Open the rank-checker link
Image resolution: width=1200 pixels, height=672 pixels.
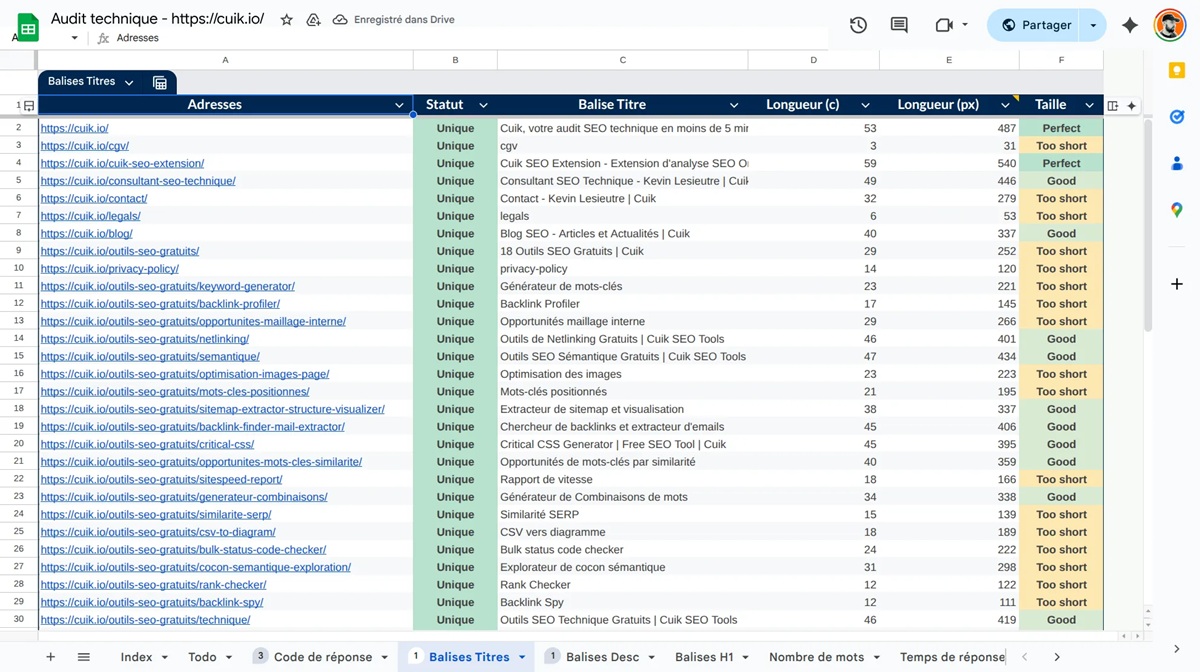(153, 585)
